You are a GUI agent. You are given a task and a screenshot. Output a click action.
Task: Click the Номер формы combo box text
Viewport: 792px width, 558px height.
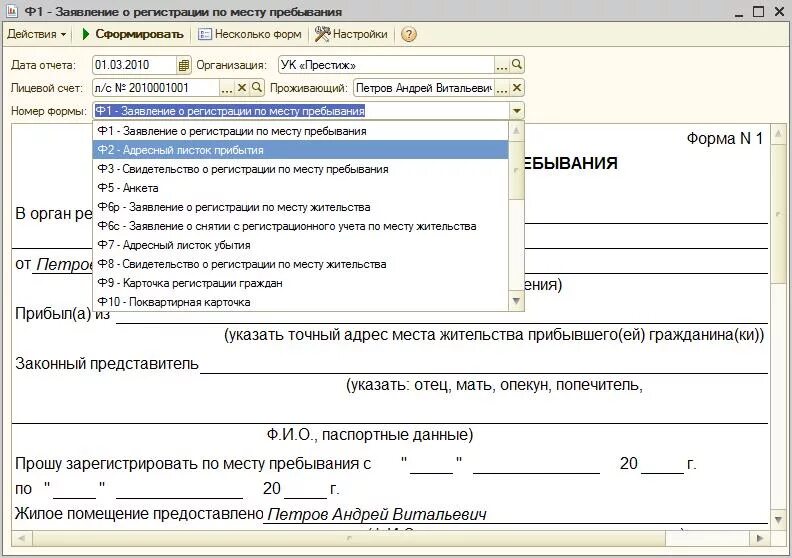click(x=301, y=111)
